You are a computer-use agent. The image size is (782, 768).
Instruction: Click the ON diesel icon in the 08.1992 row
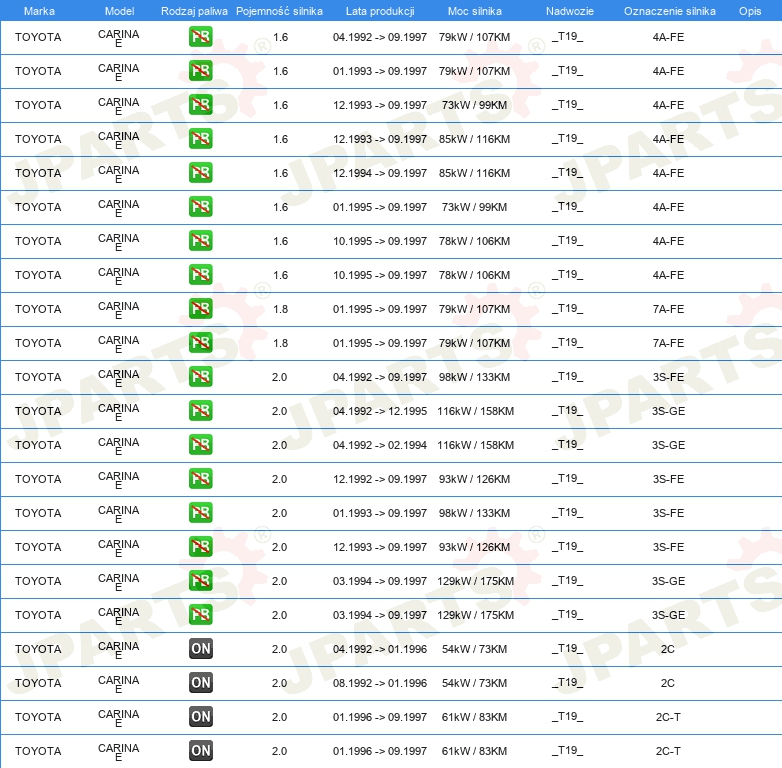[x=200, y=682]
